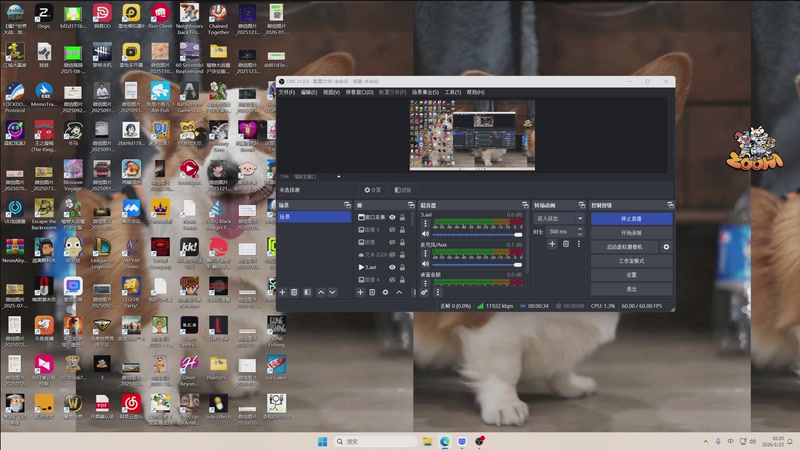Toggle lock on 3.avi source
Image resolution: width=800 pixels, height=450 pixels.
coord(403,267)
